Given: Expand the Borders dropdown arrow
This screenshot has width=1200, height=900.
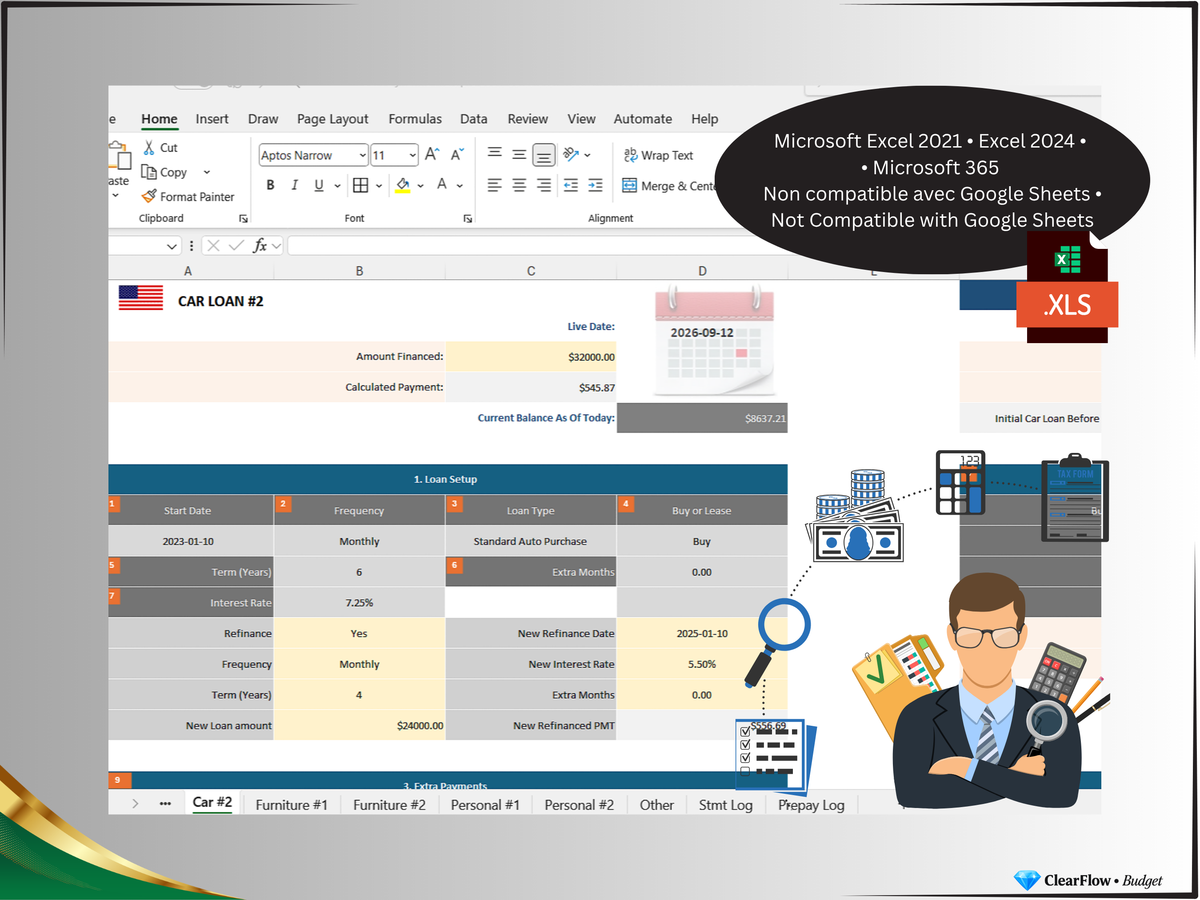Looking at the screenshot, I should [380, 185].
